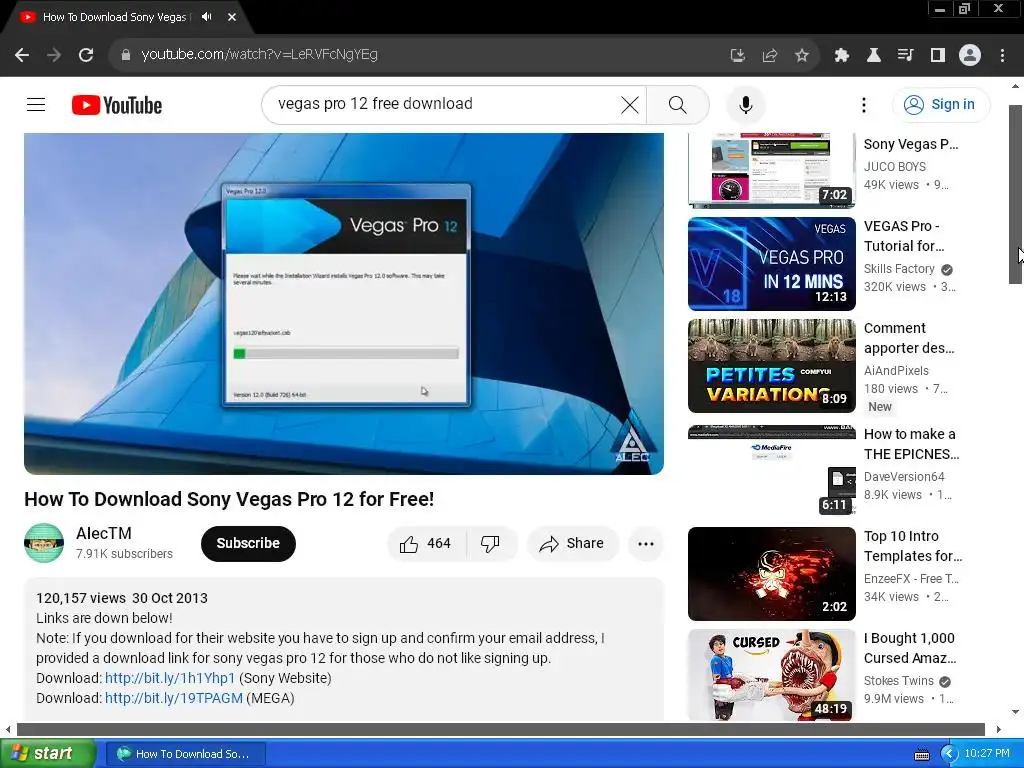
Task: Click the lock icon in address bar
Action: click(x=125, y=55)
